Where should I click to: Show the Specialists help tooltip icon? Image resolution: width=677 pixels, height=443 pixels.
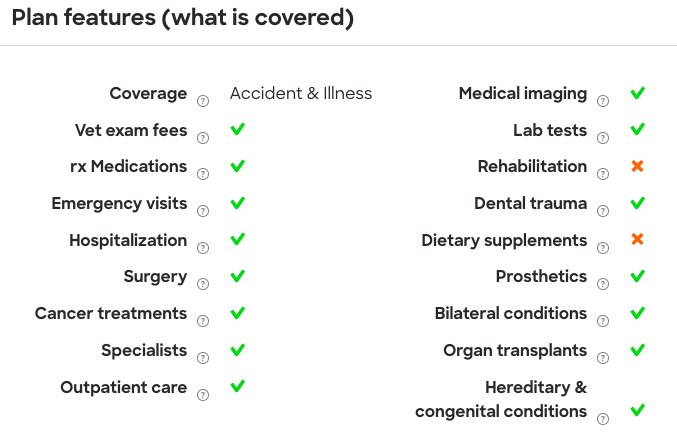point(203,358)
